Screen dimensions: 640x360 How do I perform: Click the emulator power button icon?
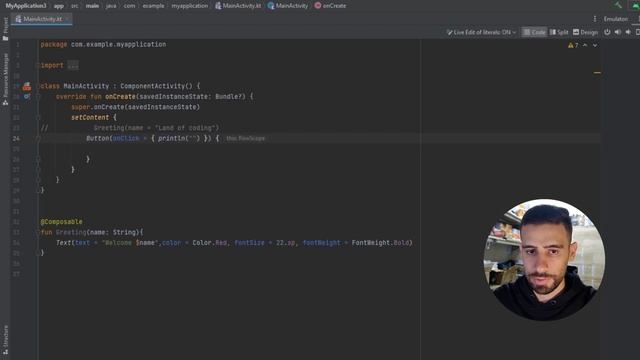607,32
